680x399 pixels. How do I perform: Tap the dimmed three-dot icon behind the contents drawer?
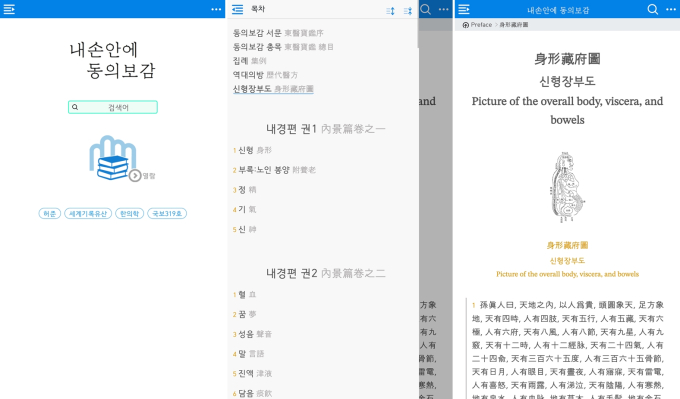click(444, 9)
